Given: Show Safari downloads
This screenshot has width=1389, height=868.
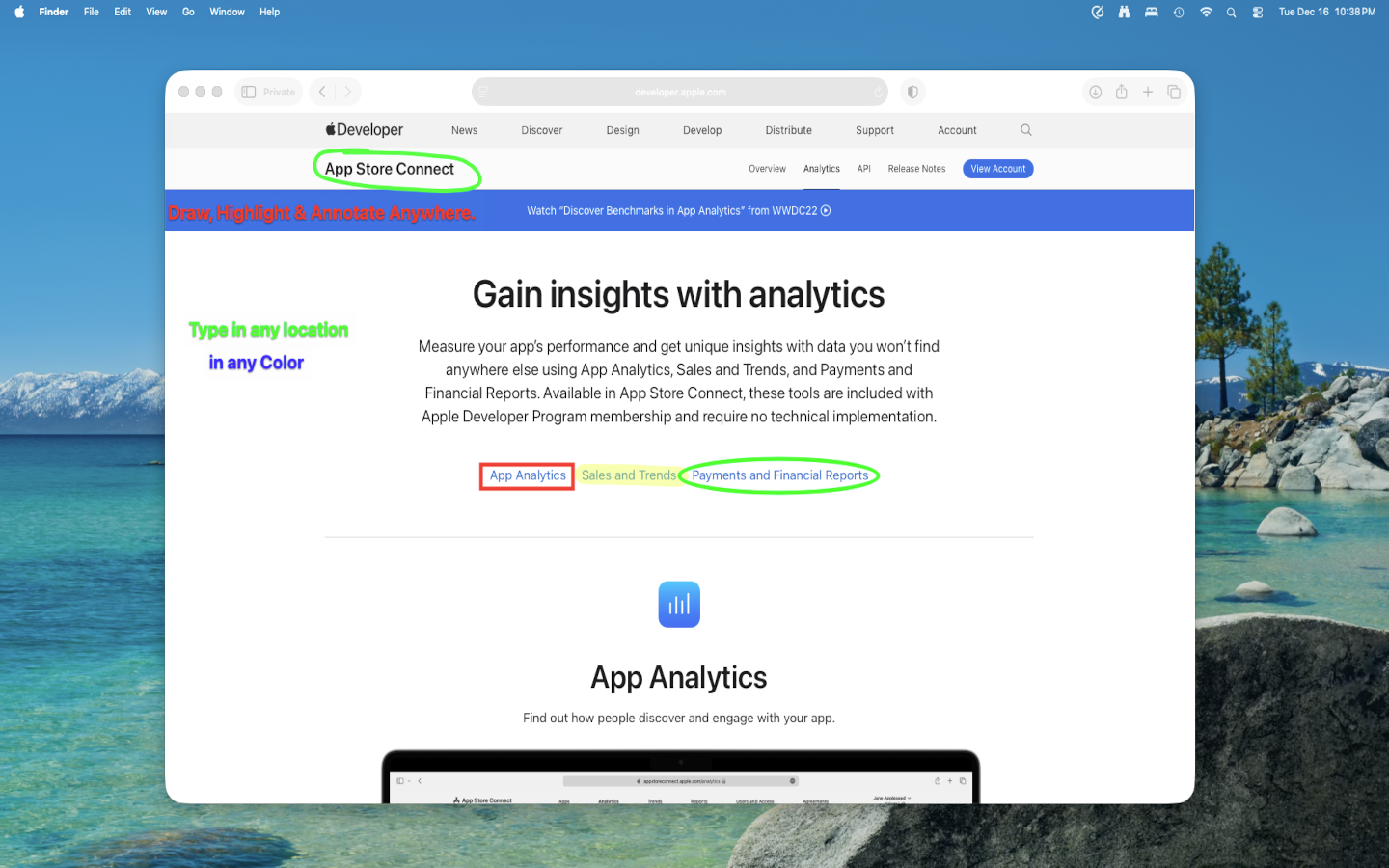Looking at the screenshot, I should [1096, 92].
